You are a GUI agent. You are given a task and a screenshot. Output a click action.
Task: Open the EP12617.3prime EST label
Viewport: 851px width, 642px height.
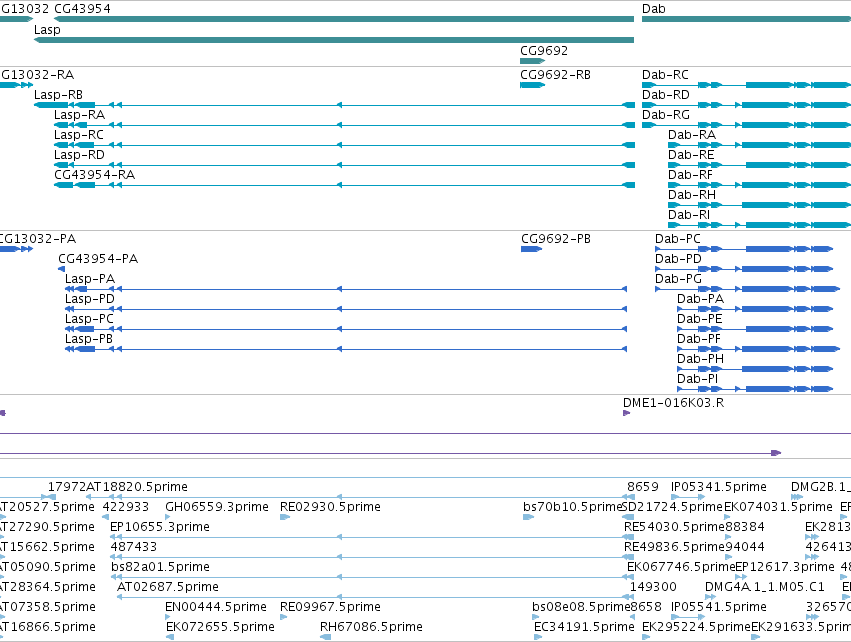[x=785, y=567]
